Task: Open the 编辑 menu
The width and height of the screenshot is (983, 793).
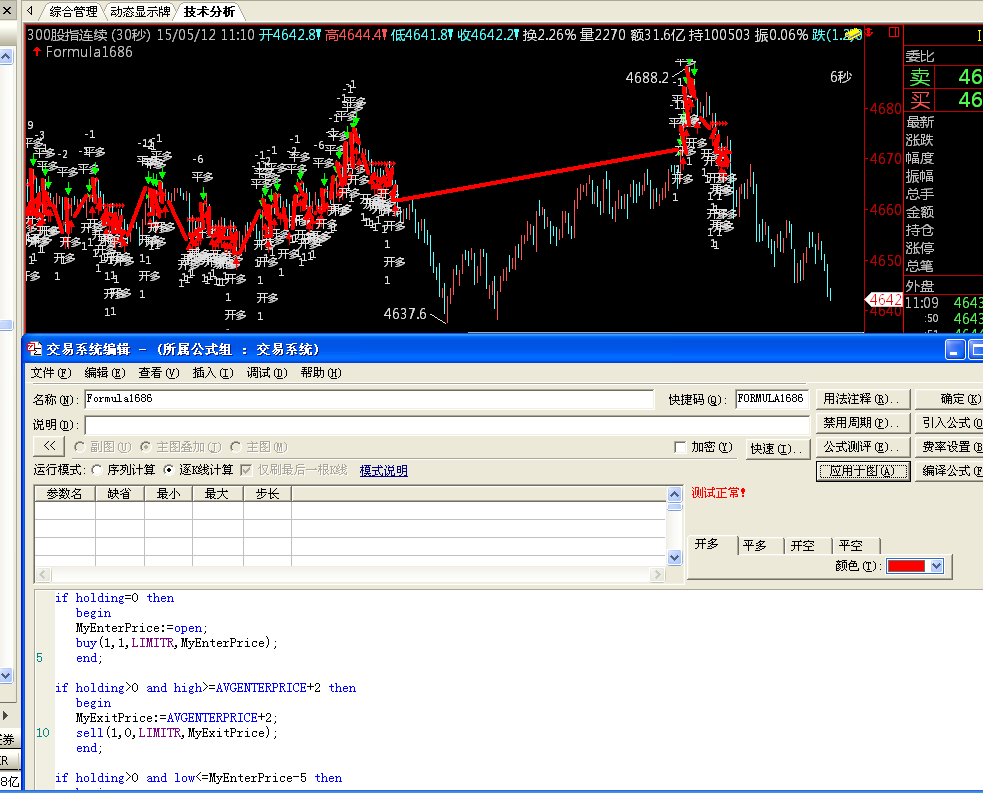Action: coord(105,373)
